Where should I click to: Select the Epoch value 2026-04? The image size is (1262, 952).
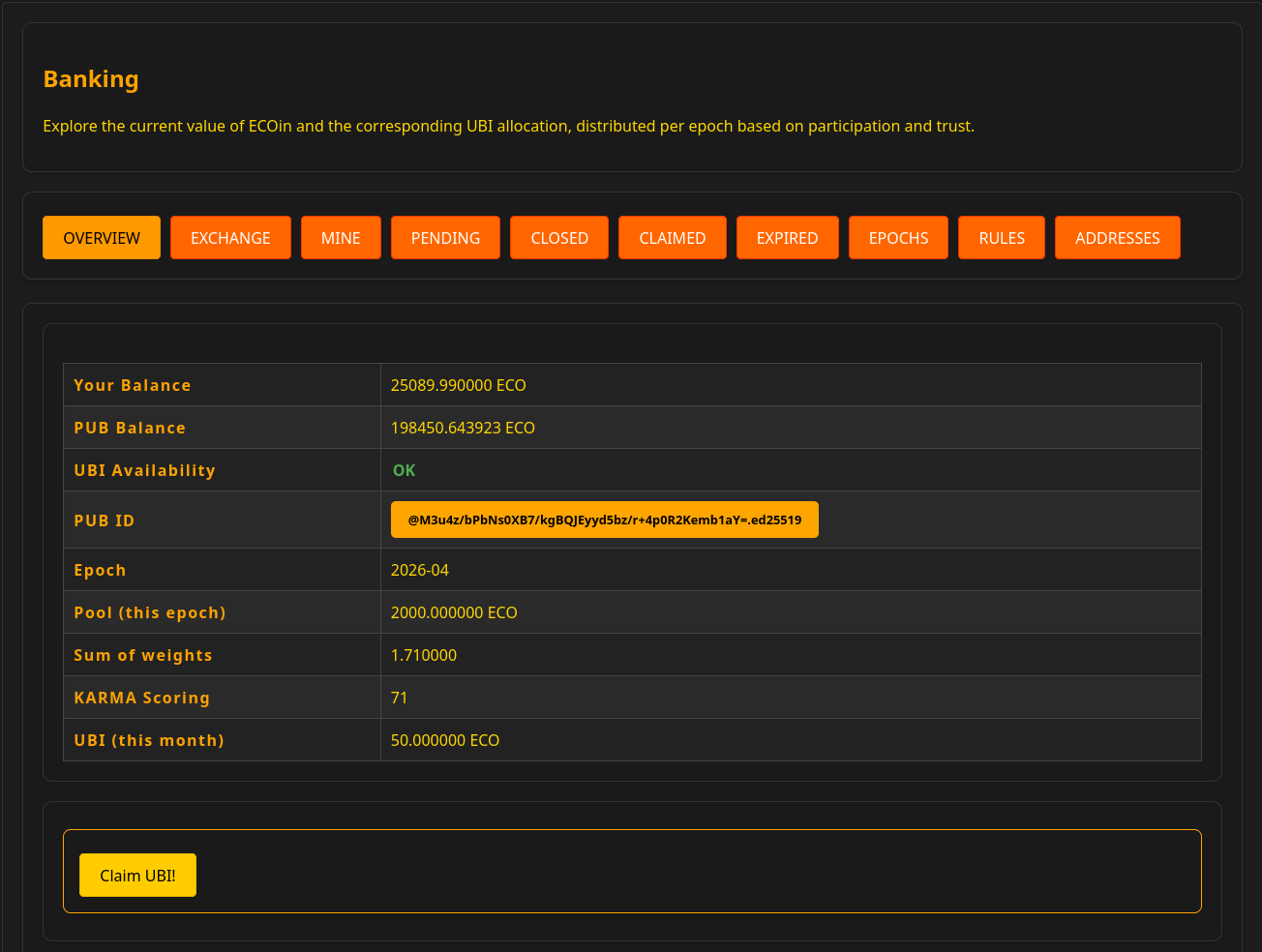419,570
